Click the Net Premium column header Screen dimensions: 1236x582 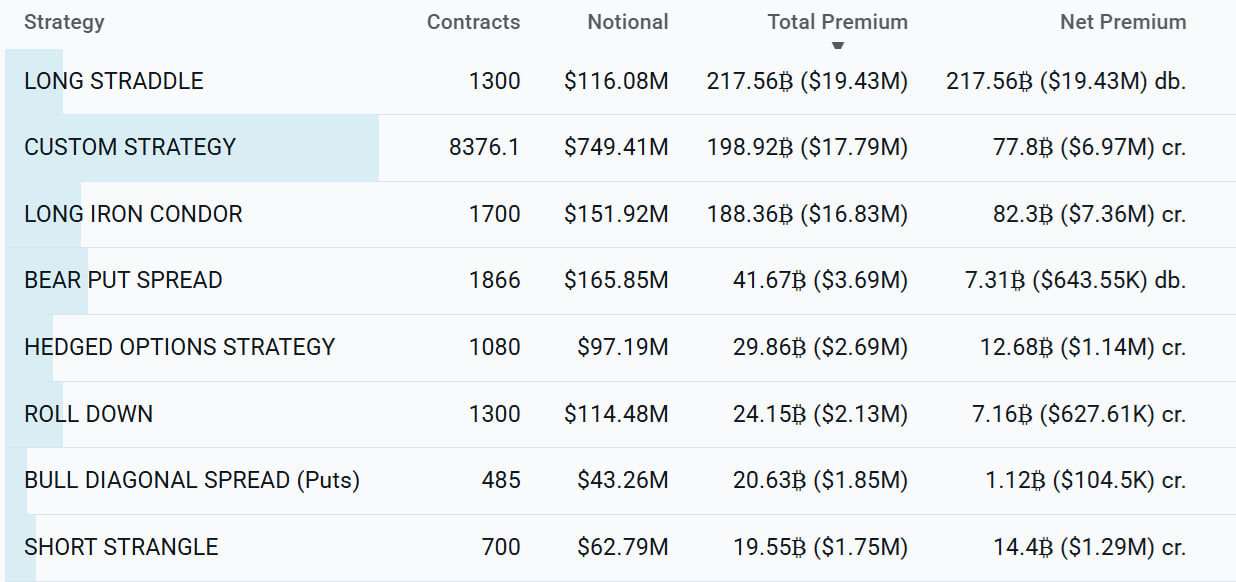1122,22
